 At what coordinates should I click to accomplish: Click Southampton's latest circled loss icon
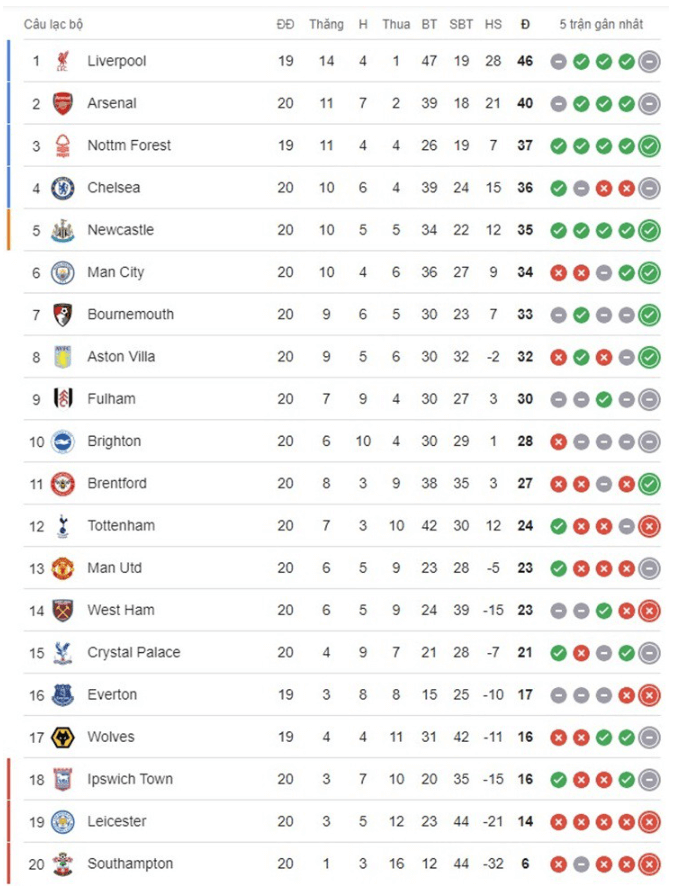pos(649,864)
